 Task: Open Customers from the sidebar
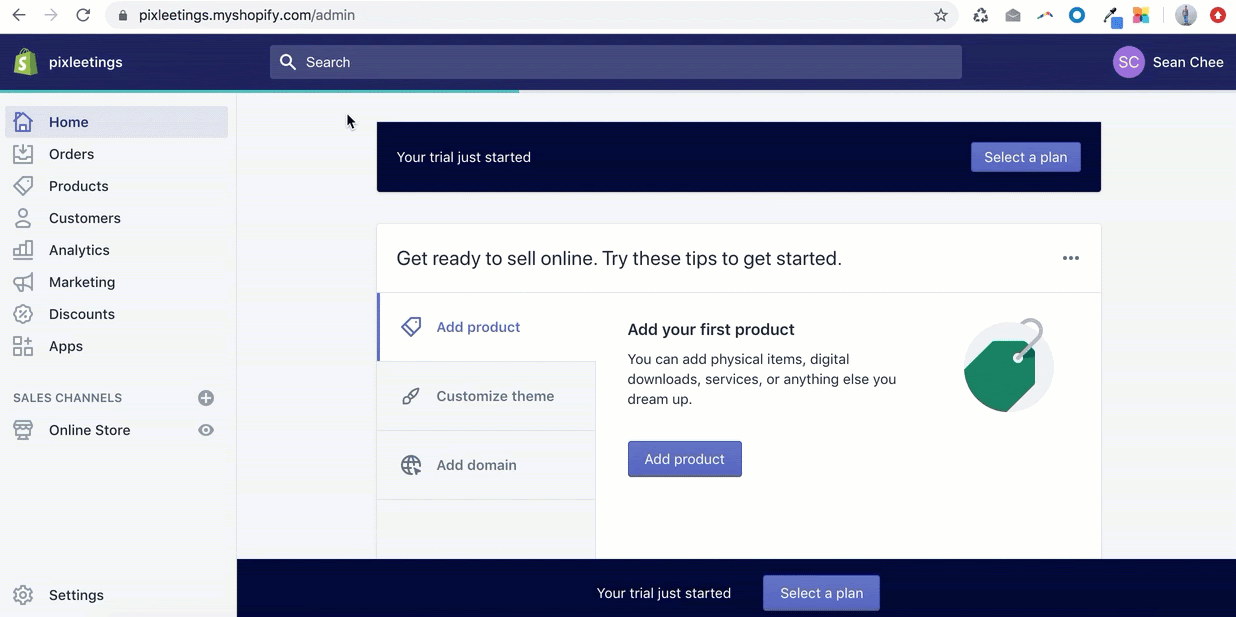[x=24, y=217]
